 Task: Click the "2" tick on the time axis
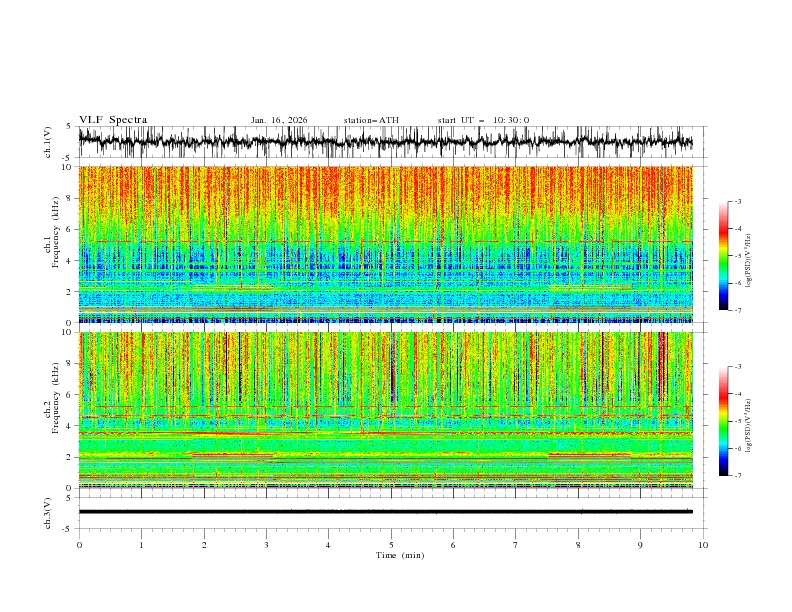click(x=204, y=545)
